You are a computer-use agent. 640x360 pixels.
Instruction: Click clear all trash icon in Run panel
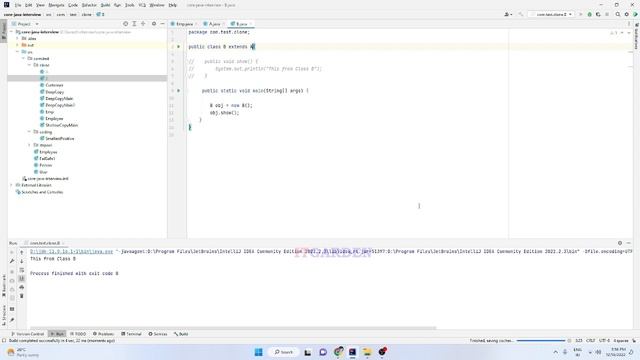point(22,296)
